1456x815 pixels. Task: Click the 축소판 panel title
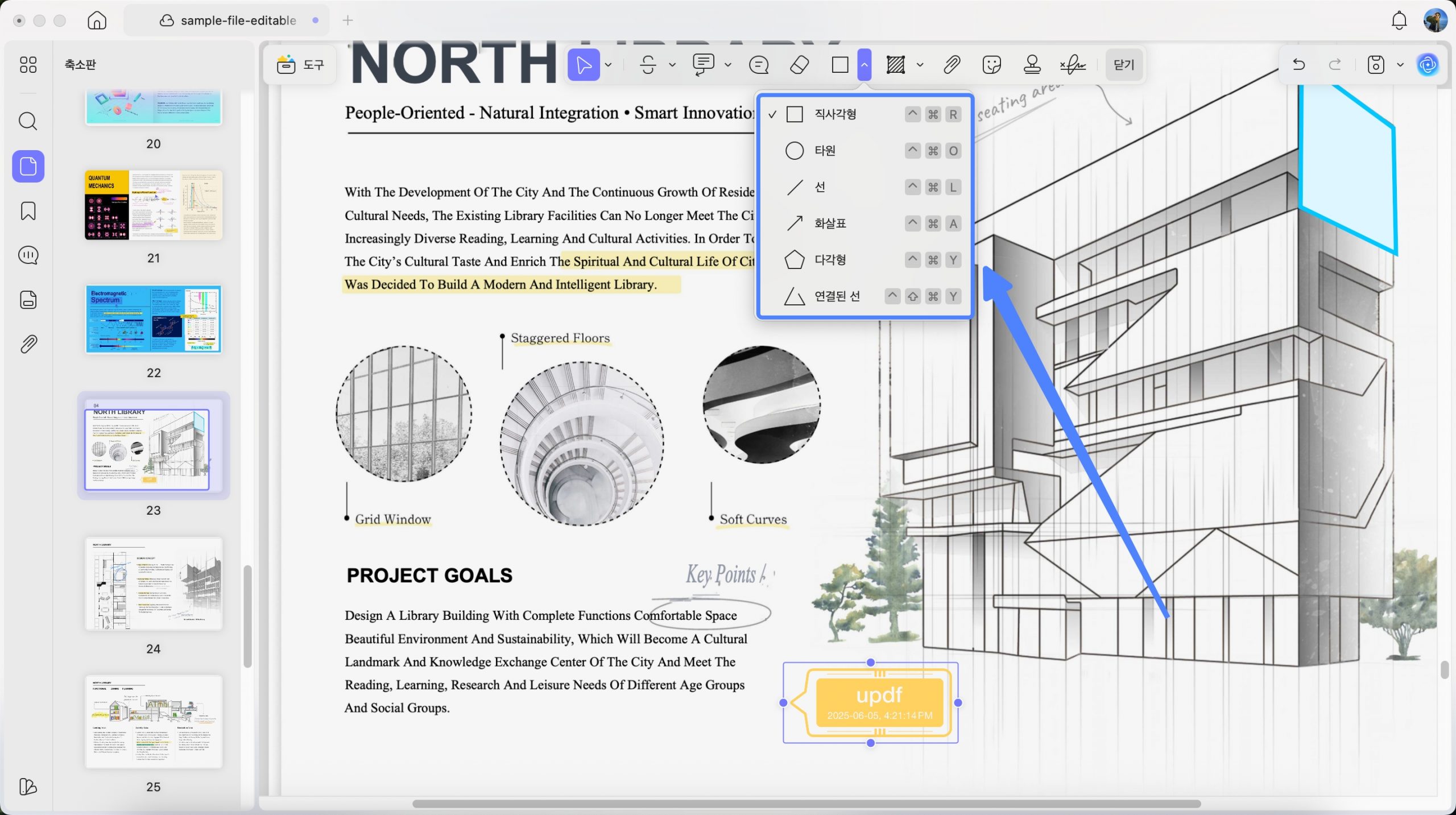[x=80, y=64]
